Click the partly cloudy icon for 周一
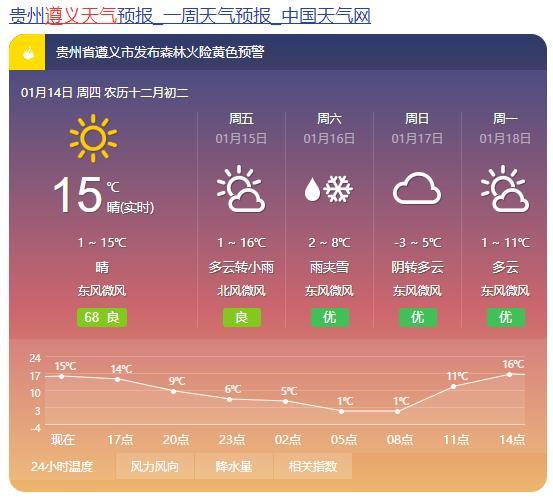553x501 pixels. [x=505, y=189]
